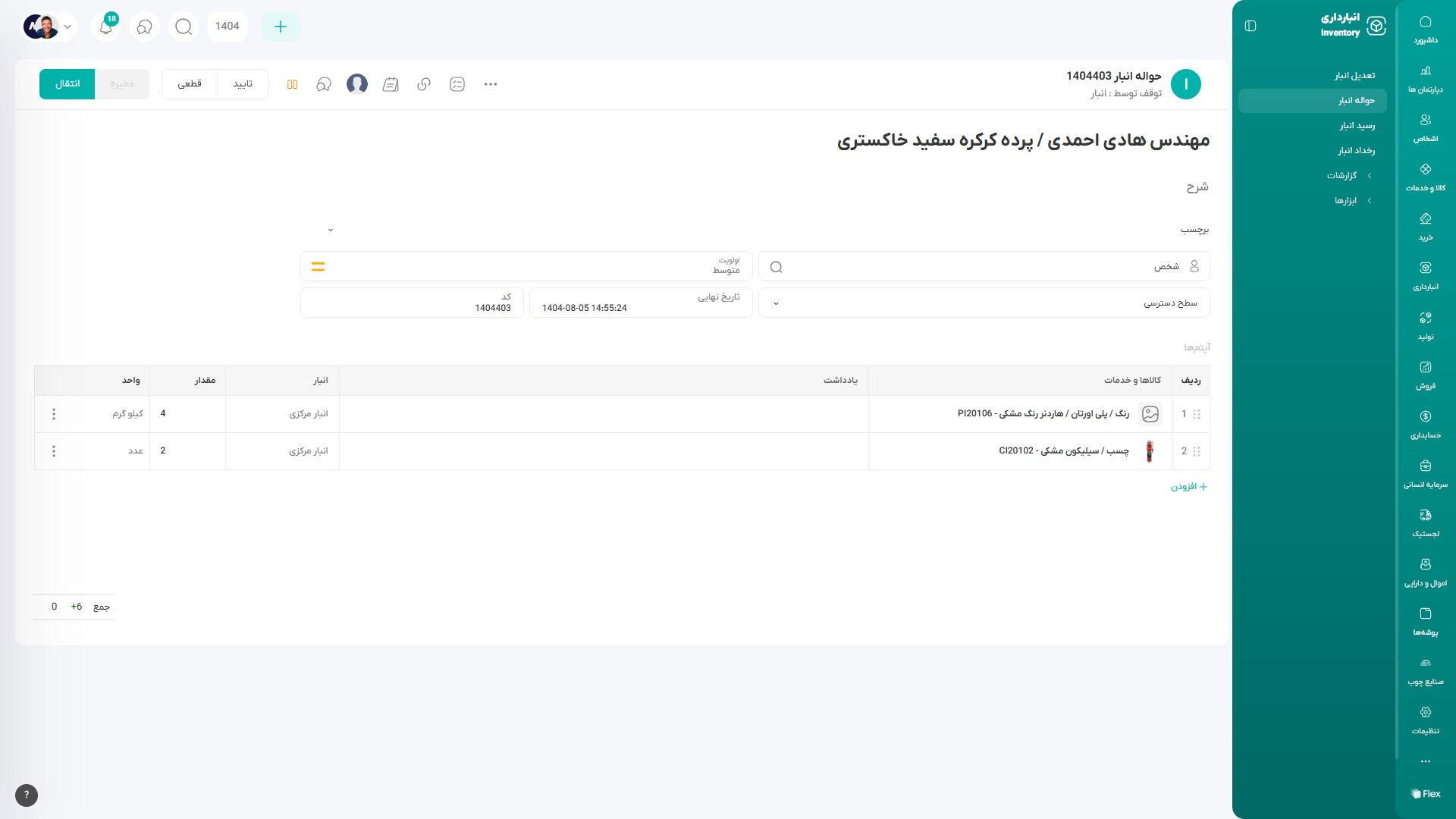
Task: Open تعدیل انبار menu item
Action: (x=1354, y=75)
